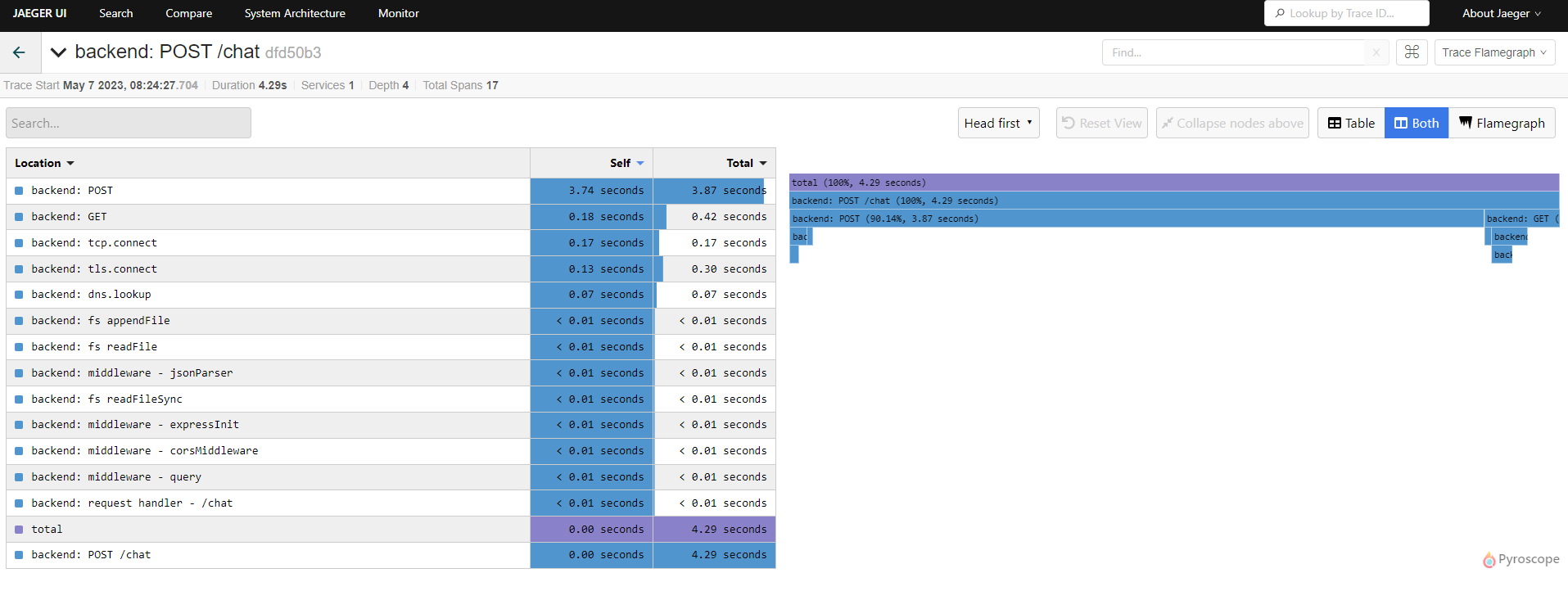Select 'backend: fs appendFile' row
1568x600 pixels.
391,321
